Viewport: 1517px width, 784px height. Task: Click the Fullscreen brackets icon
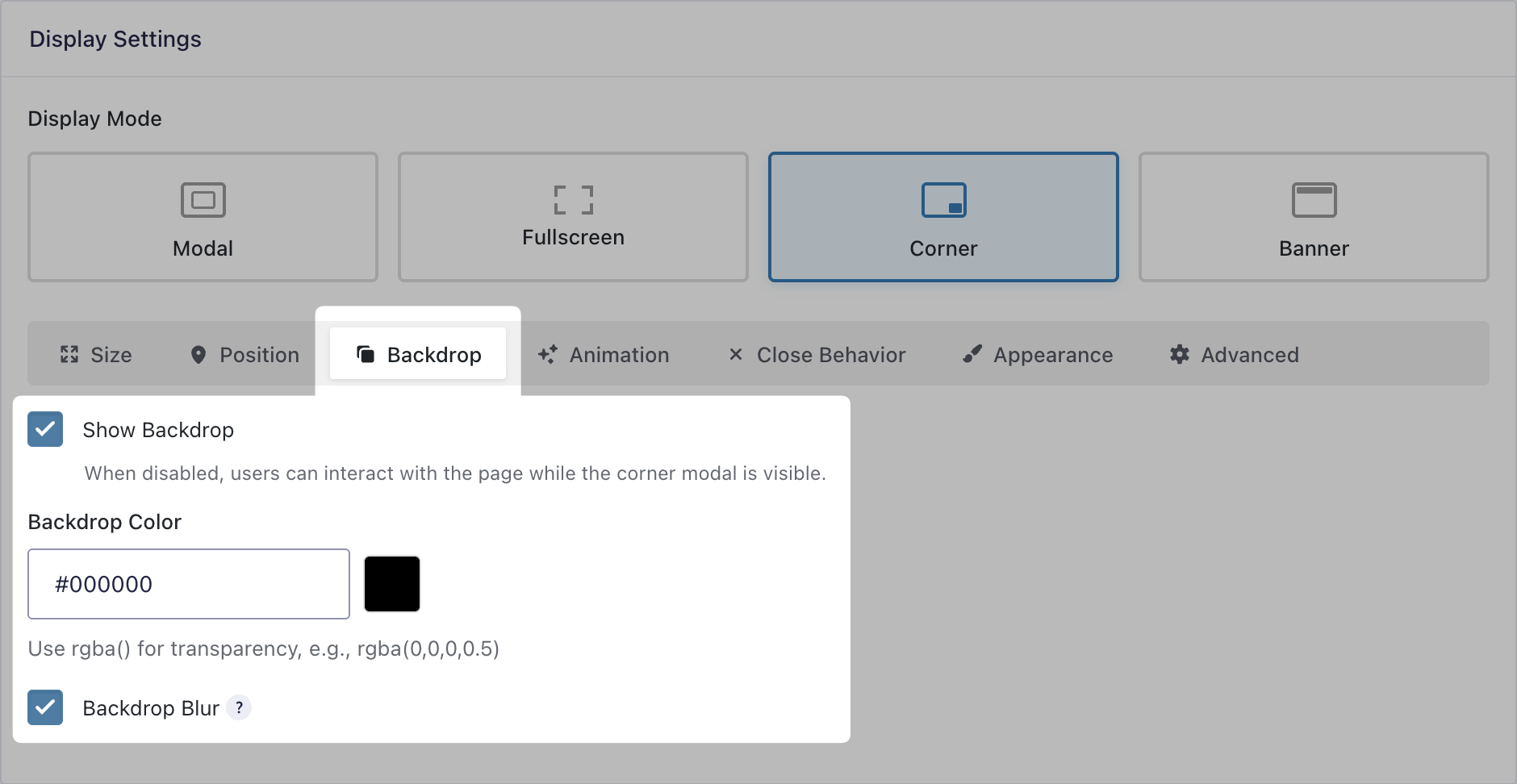click(573, 200)
